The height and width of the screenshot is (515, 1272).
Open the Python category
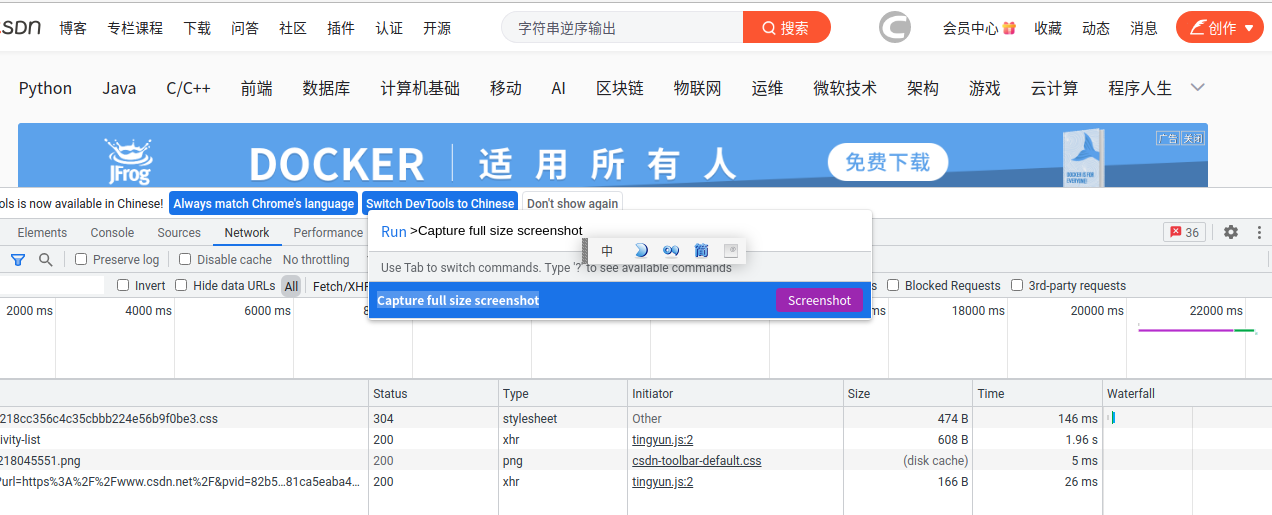[45, 88]
